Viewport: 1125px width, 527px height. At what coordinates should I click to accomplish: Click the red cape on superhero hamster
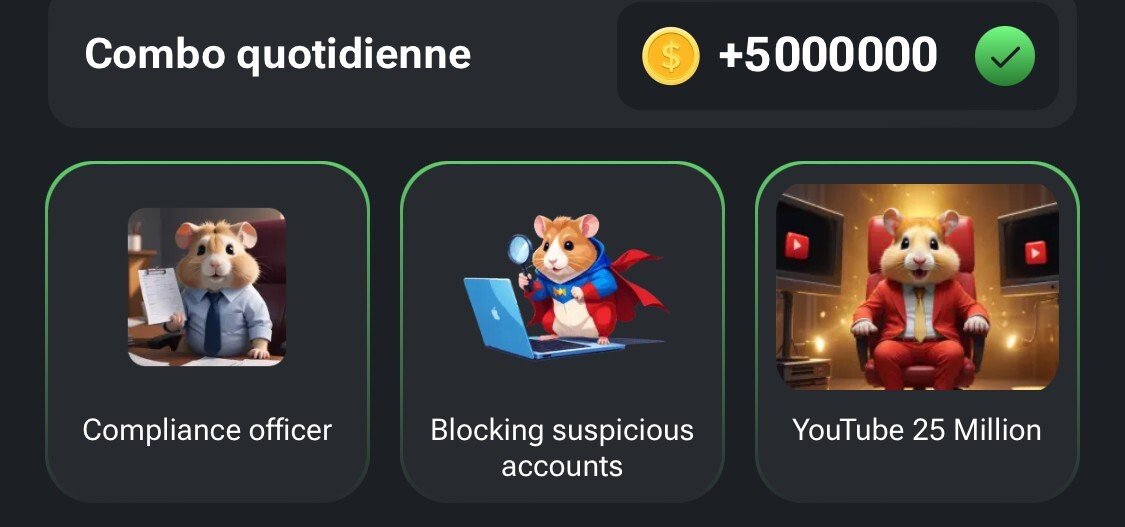635,283
